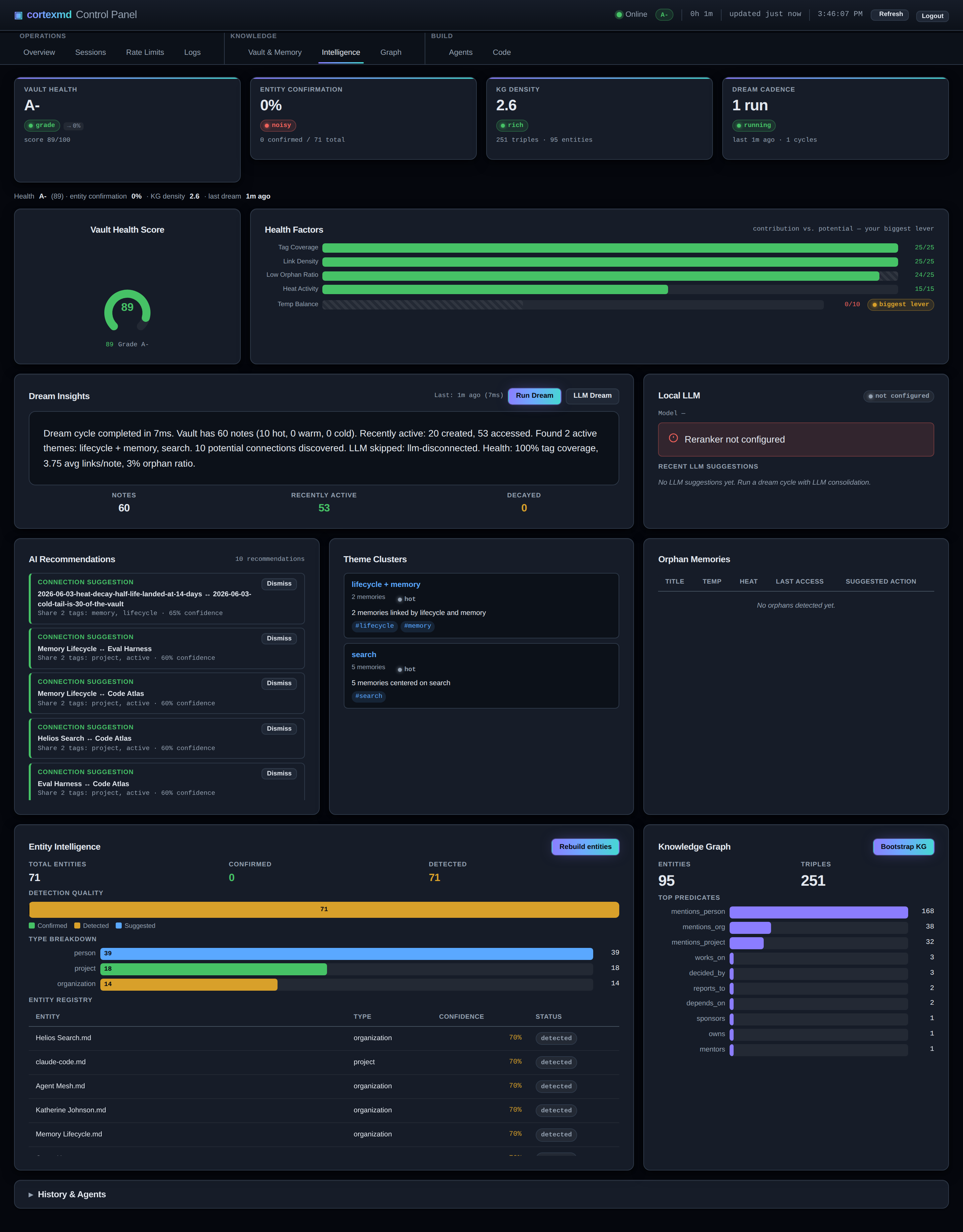The height and width of the screenshot is (1232, 963).
Task: Click the Vault Health card
Action: [127, 130]
